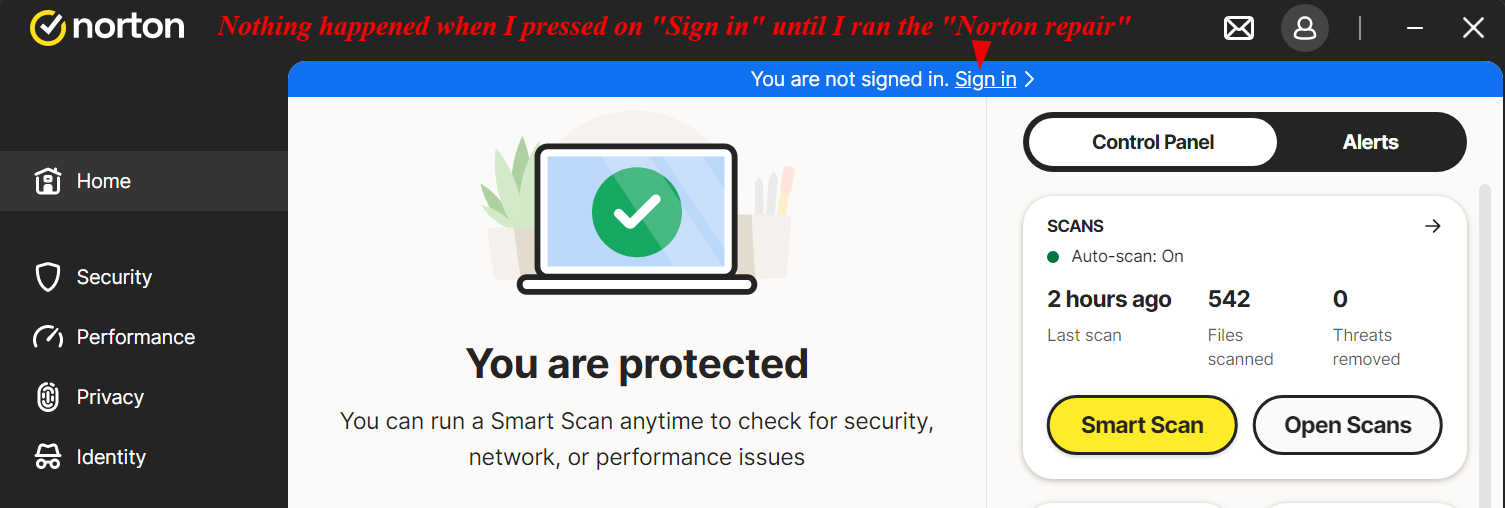Open the Security menu item
The image size is (1505, 508).
tap(114, 277)
